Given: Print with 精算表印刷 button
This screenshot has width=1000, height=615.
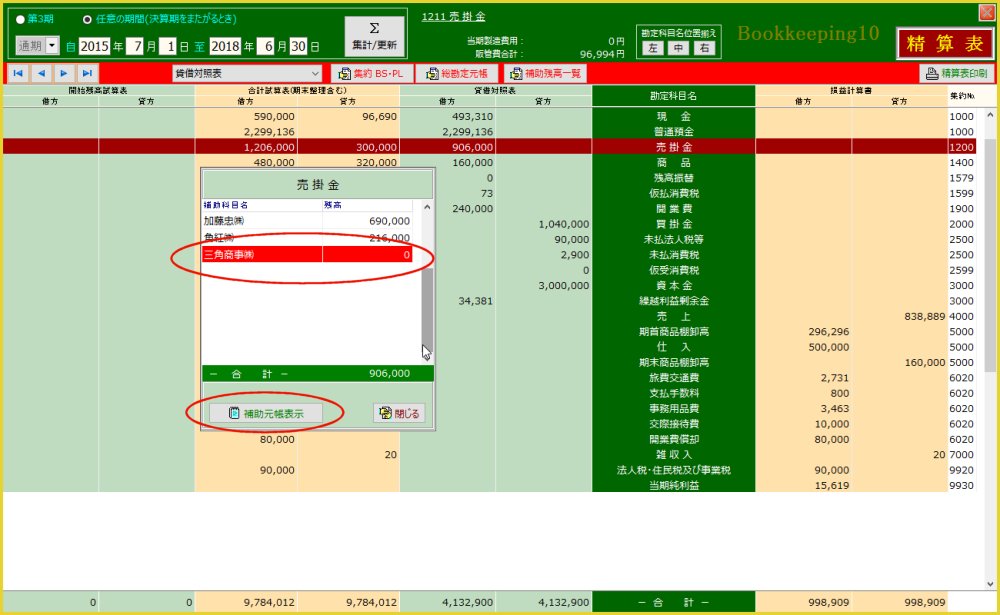Looking at the screenshot, I should (954, 73).
